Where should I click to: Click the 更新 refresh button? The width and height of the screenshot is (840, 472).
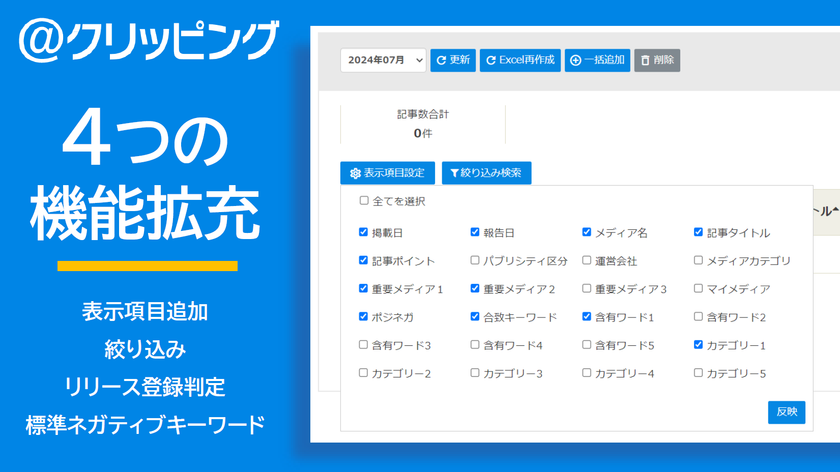pyautogui.click(x=453, y=60)
